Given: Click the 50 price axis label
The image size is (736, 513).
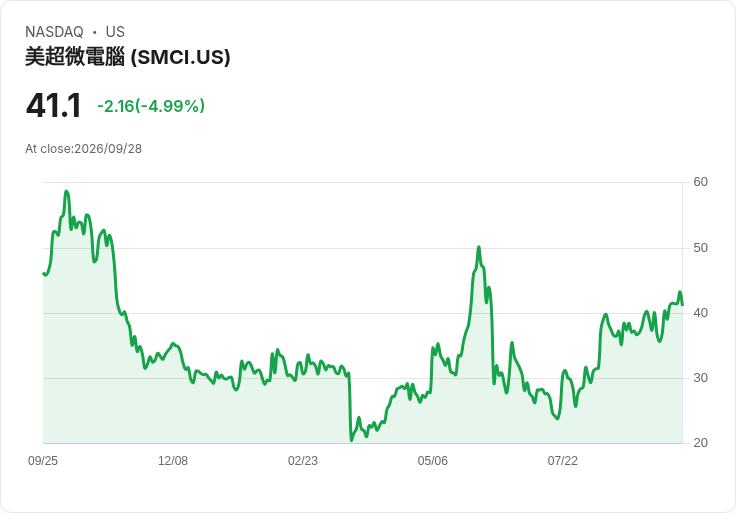Looking at the screenshot, I should point(700,248).
